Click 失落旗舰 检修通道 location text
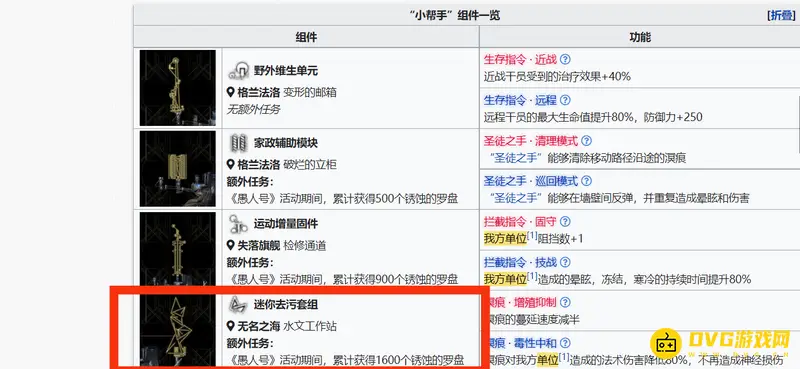Image resolution: width=800 pixels, height=369 pixels. coord(282,245)
